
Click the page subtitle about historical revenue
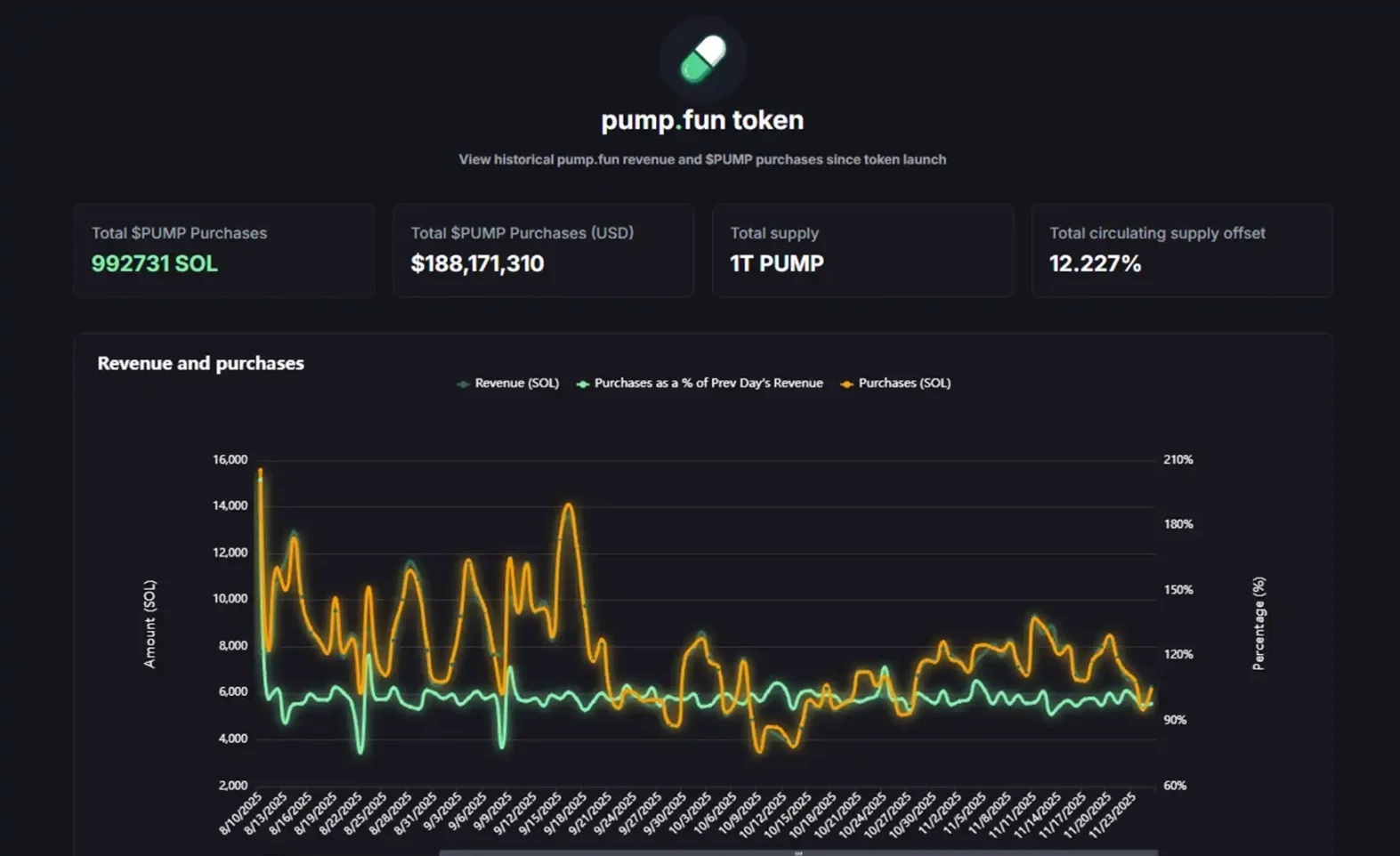pyautogui.click(x=702, y=159)
